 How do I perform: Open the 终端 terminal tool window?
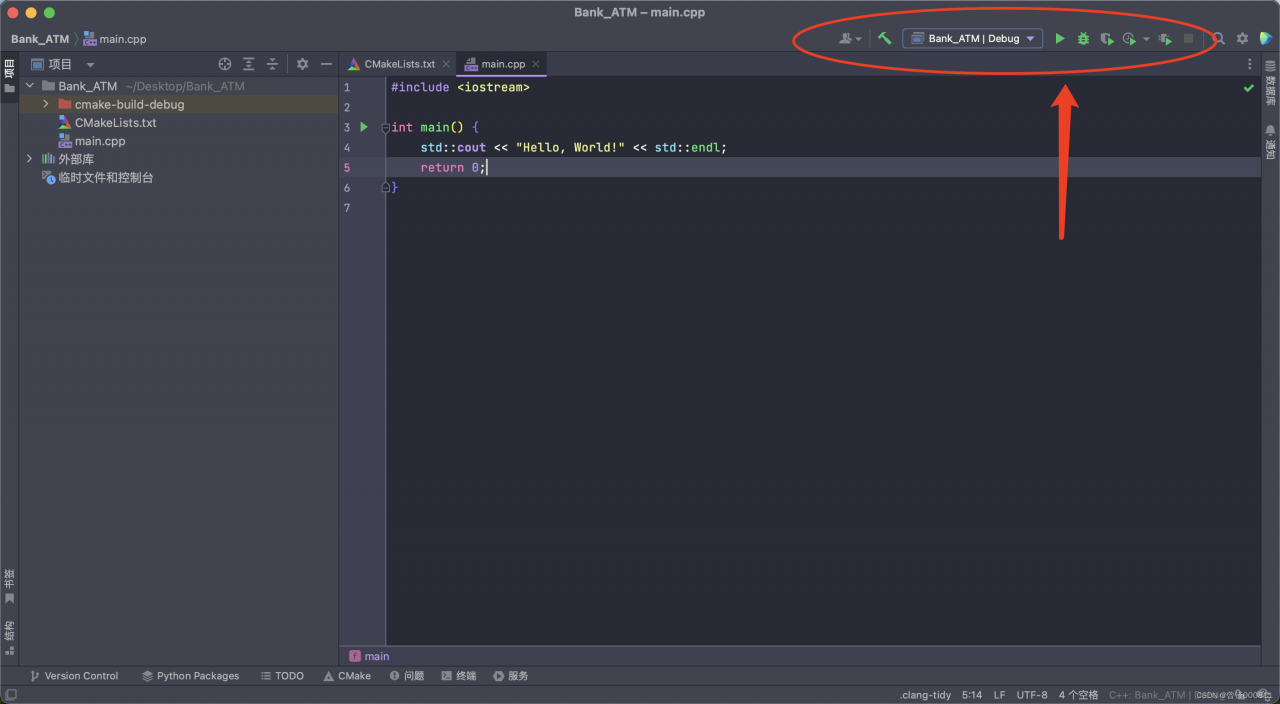[x=459, y=676]
